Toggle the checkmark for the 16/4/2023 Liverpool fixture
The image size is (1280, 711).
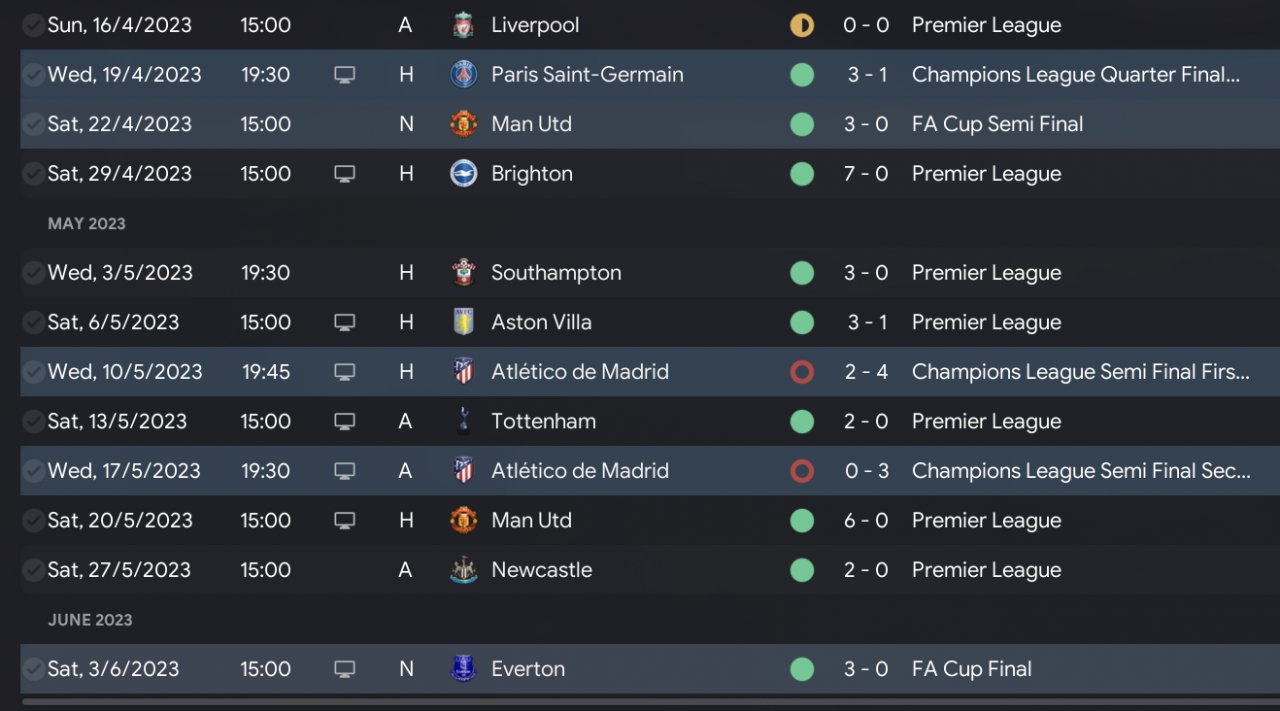(x=33, y=25)
